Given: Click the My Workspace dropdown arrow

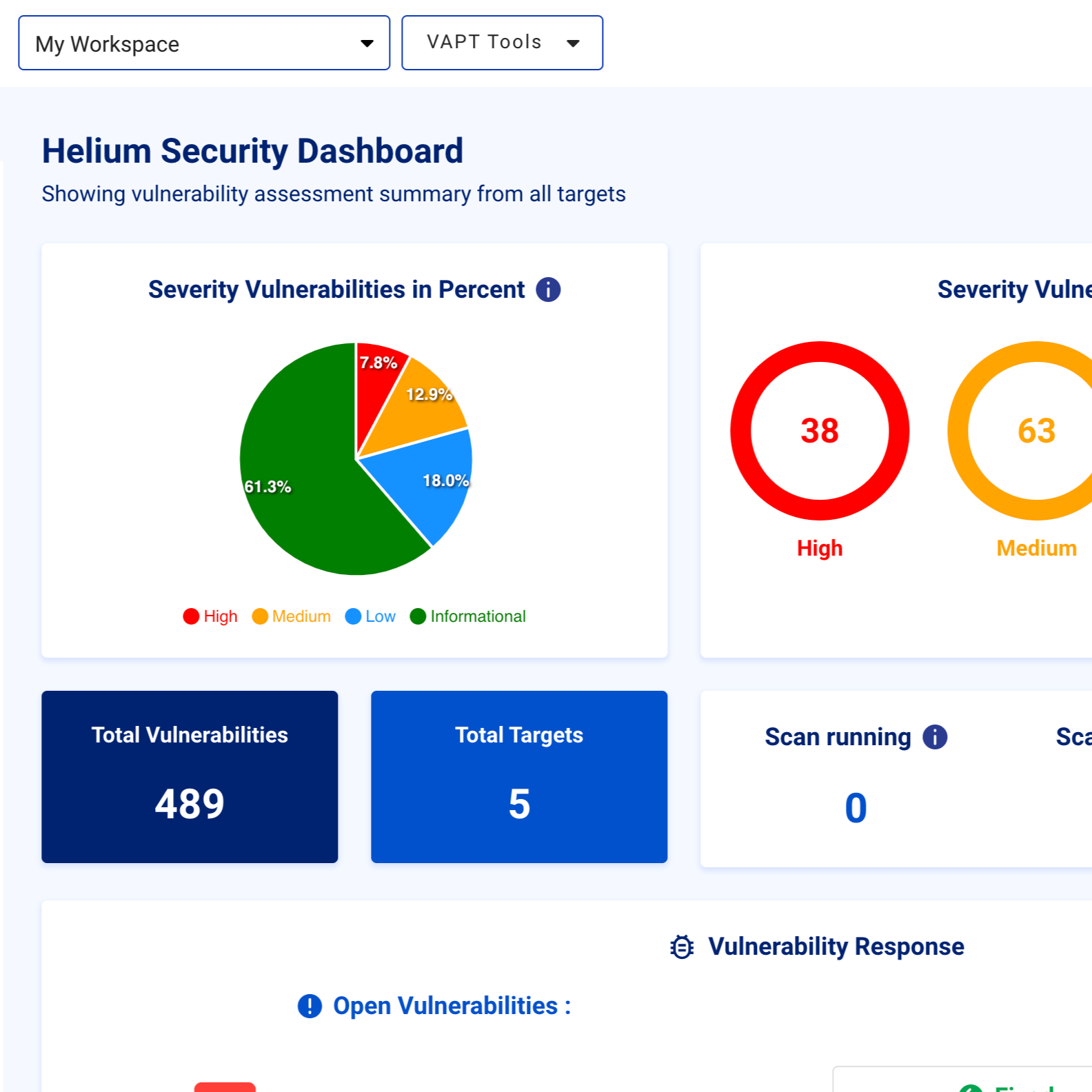Looking at the screenshot, I should [367, 44].
